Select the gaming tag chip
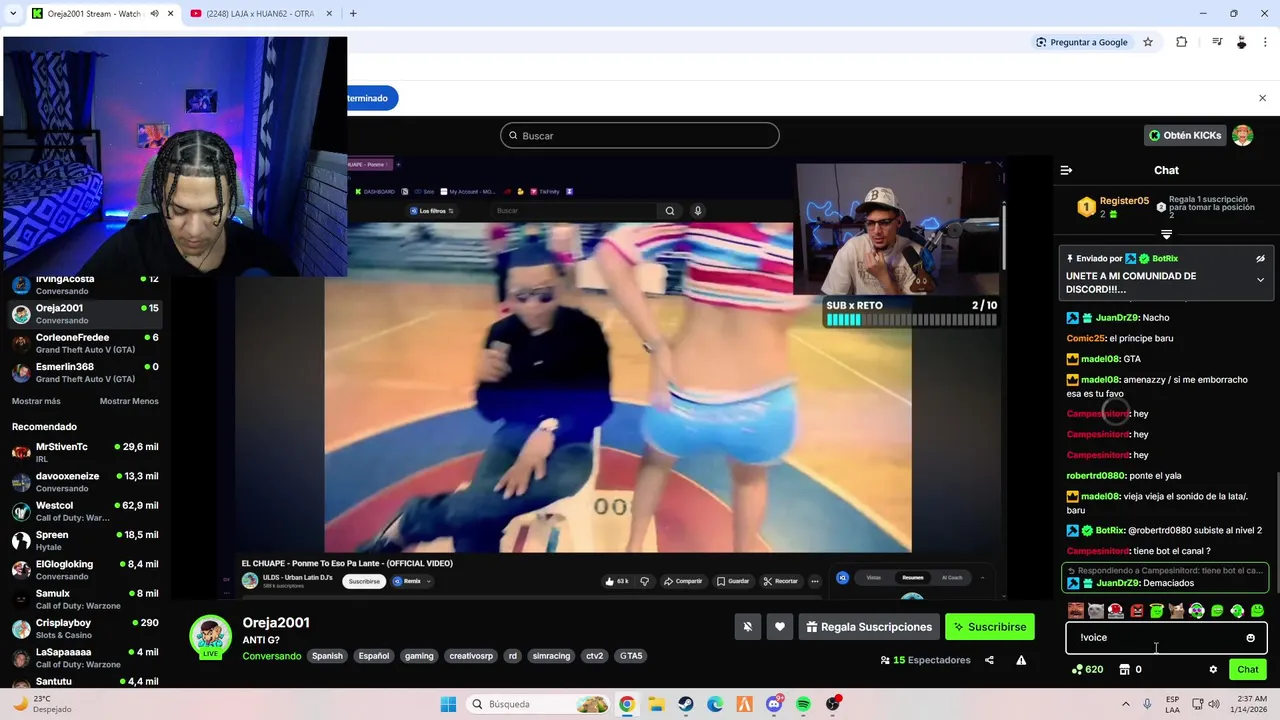Viewport: 1280px width, 720px height. [x=419, y=656]
